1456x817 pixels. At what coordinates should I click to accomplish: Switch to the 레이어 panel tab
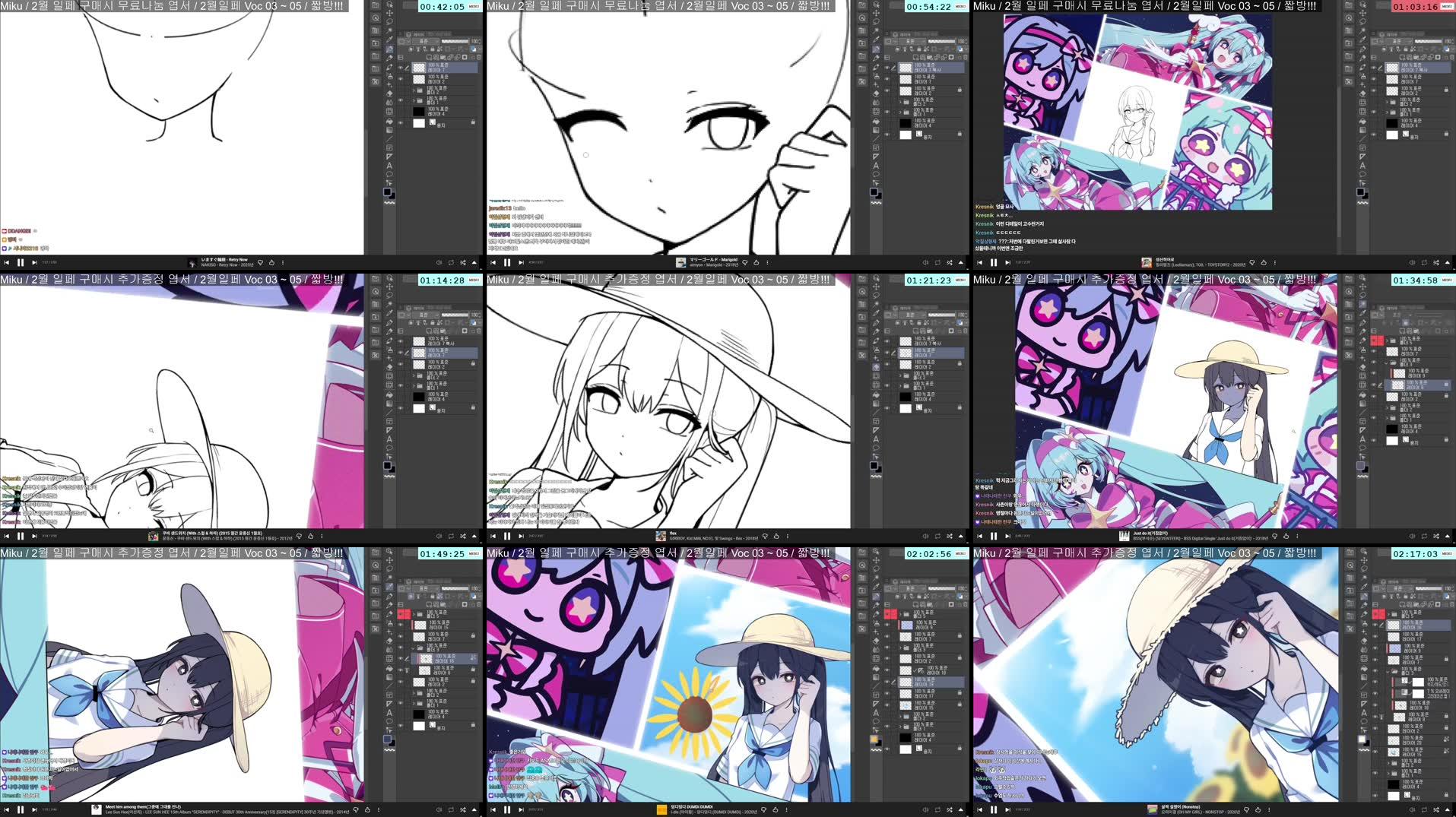418,33
